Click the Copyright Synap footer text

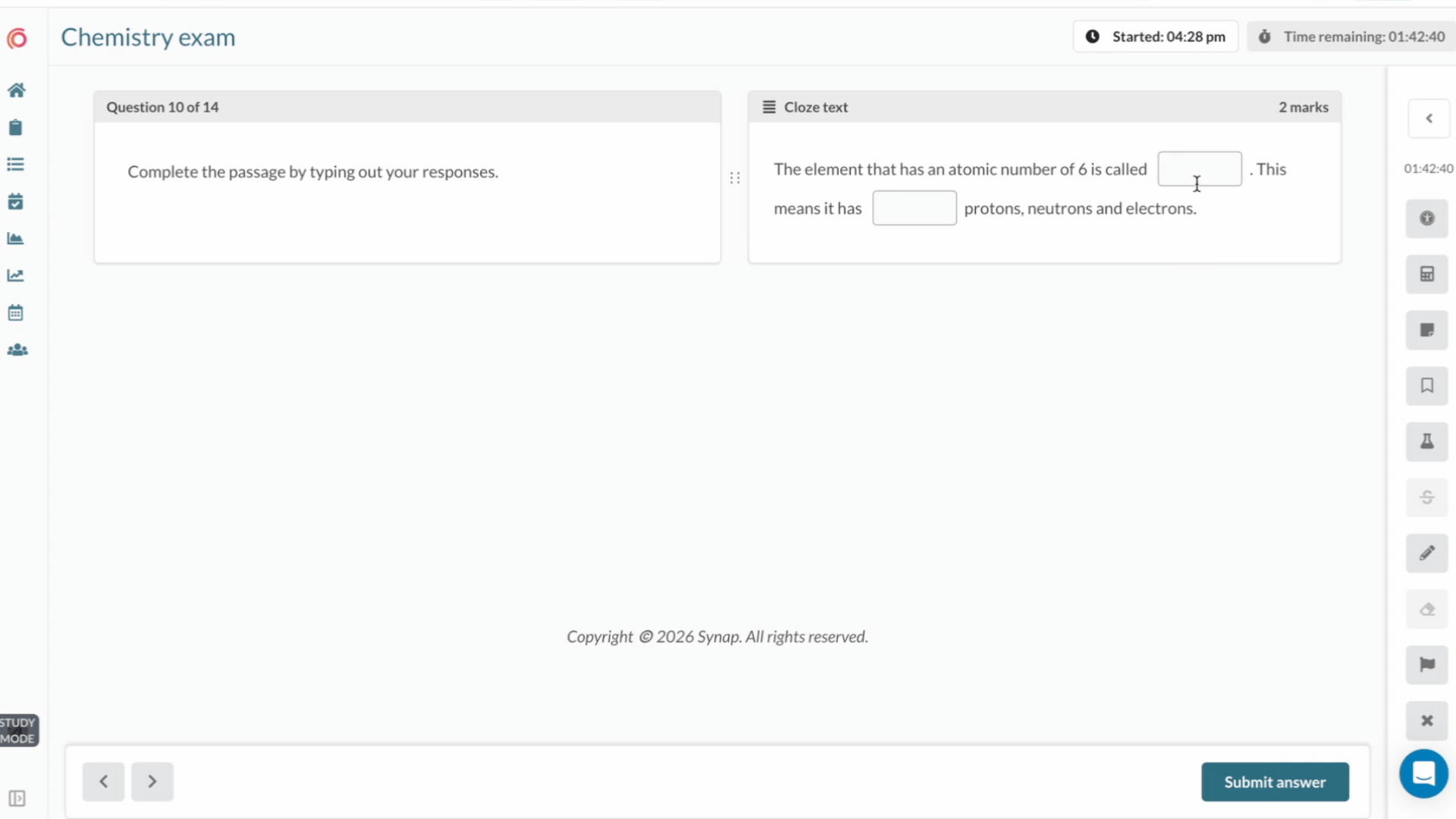pos(717,637)
